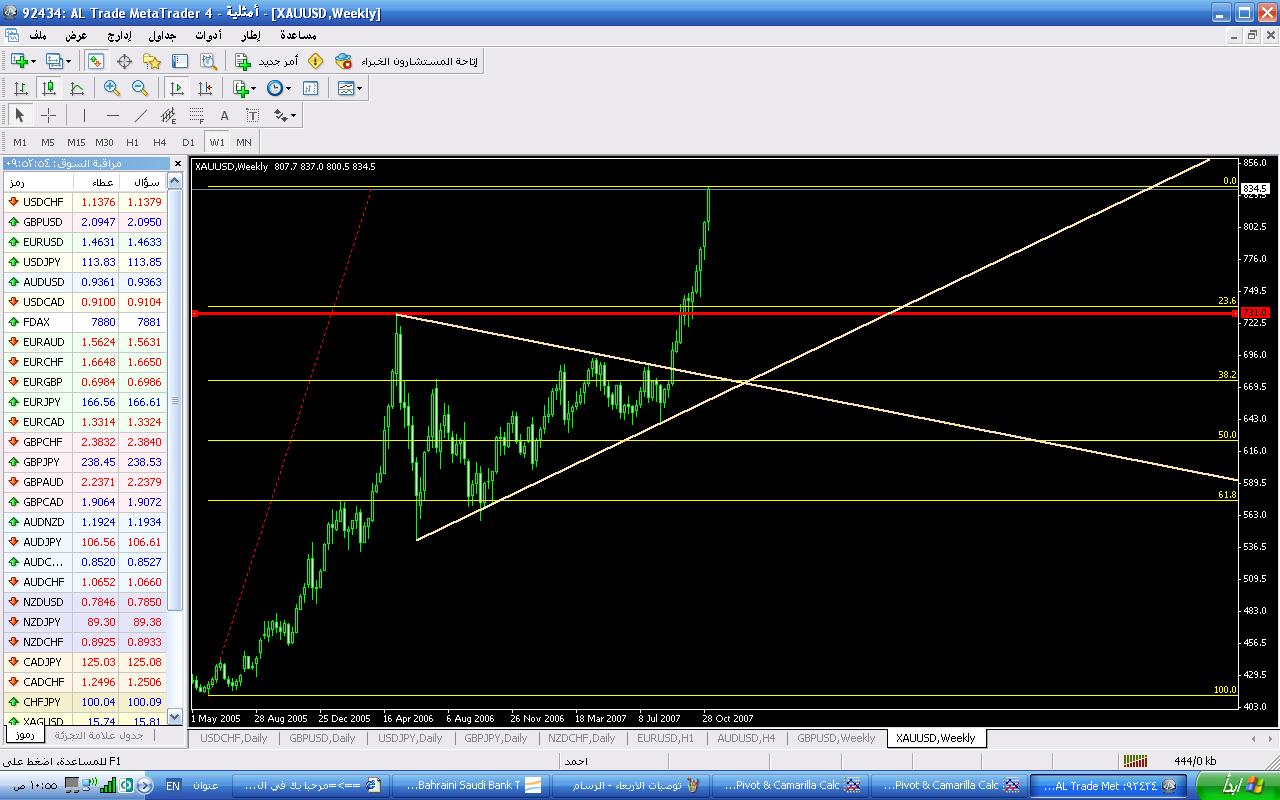
Task: Select the trendline drawing tool
Action: tap(141, 115)
